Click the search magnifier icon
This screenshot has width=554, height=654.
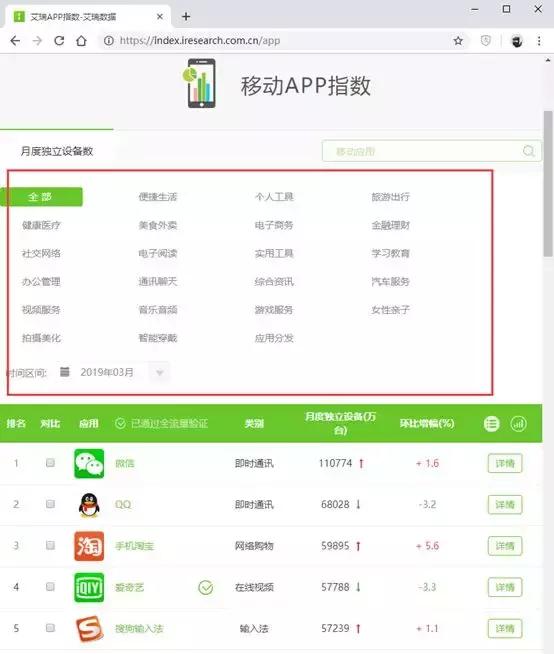[528, 151]
